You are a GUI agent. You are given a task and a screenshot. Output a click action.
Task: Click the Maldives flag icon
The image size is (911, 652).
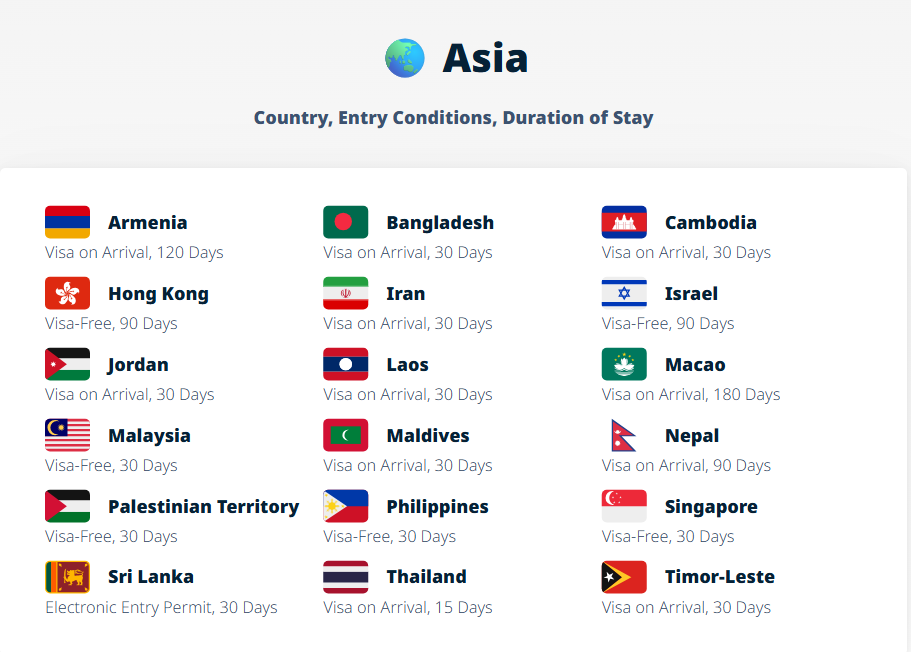tap(345, 435)
